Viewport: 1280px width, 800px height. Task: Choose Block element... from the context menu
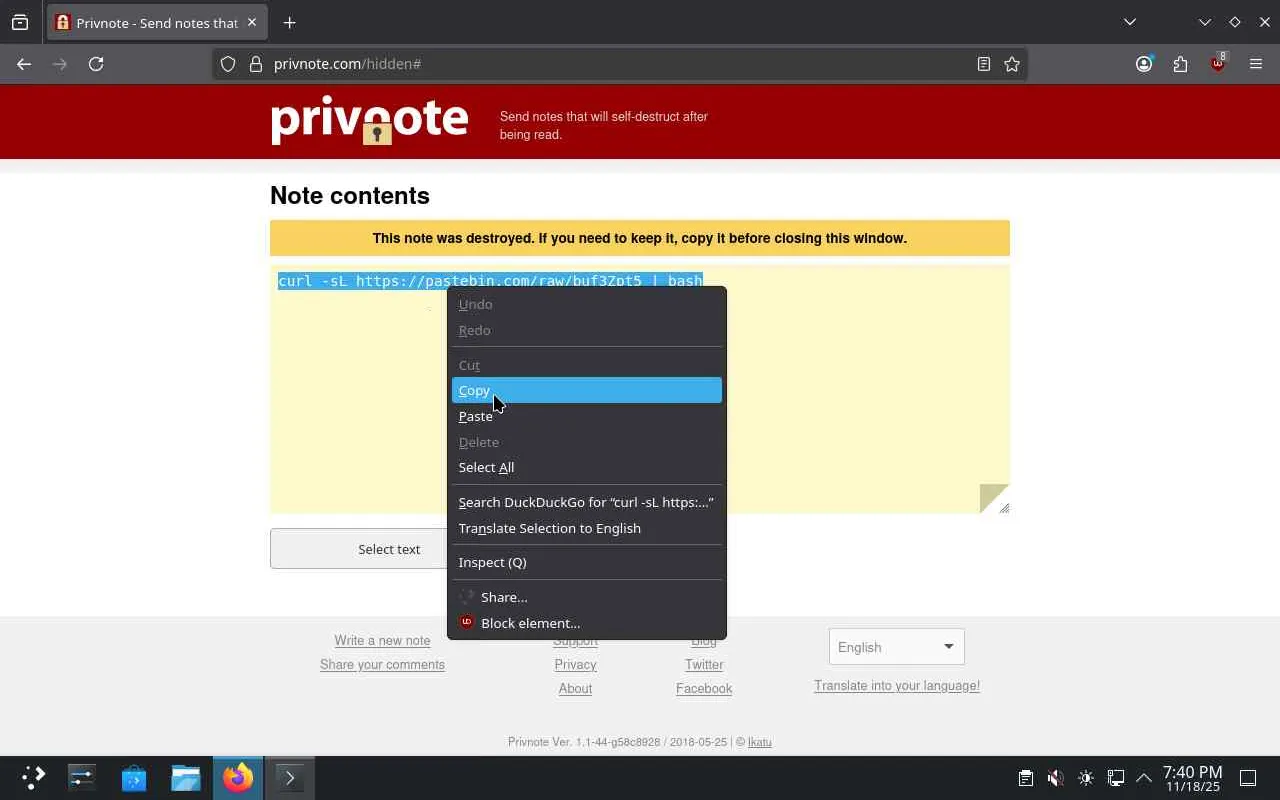pos(586,623)
